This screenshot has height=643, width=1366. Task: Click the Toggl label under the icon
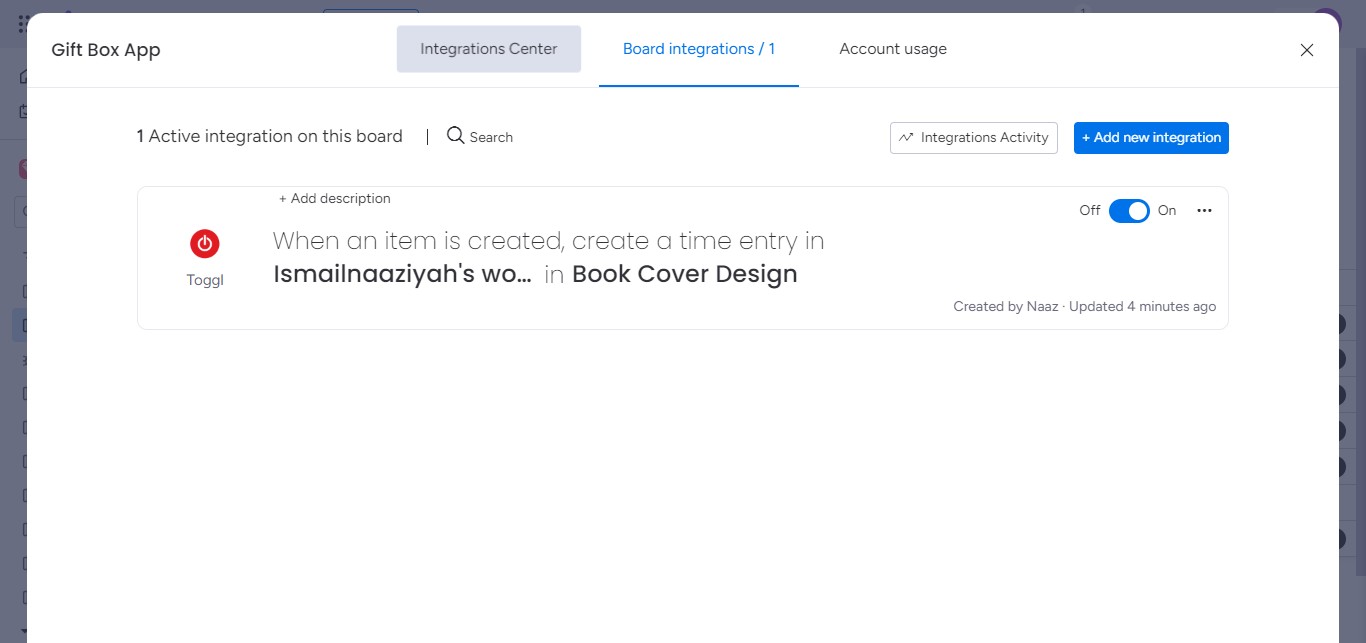[x=205, y=280]
